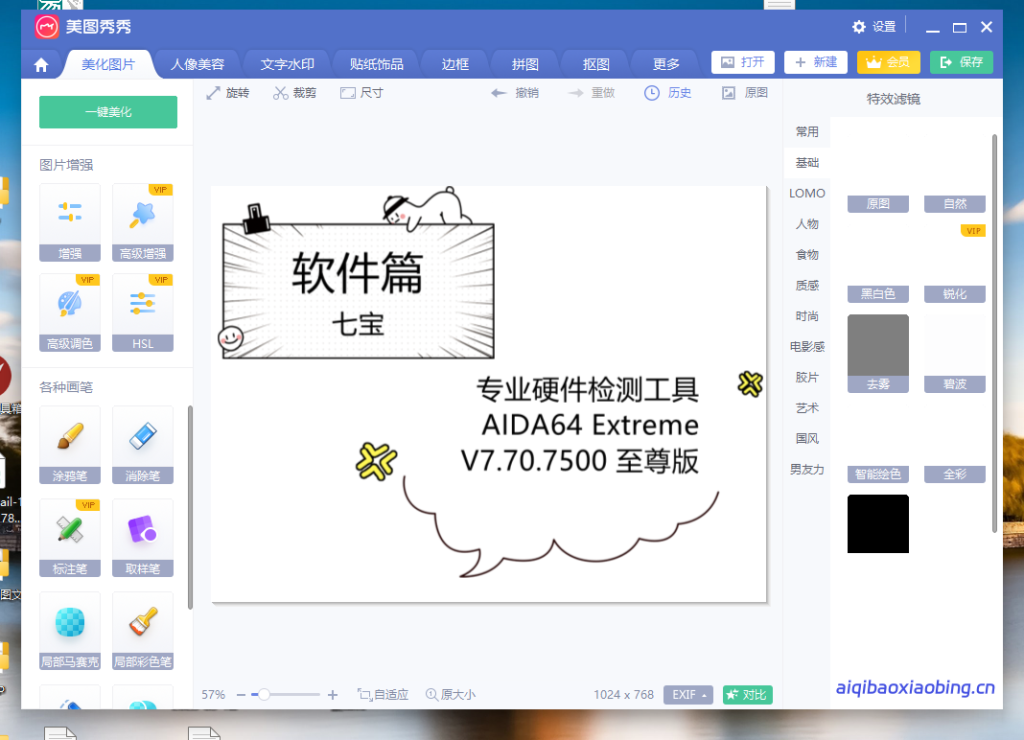Apply the 原图 filter thumbnail

click(878, 173)
